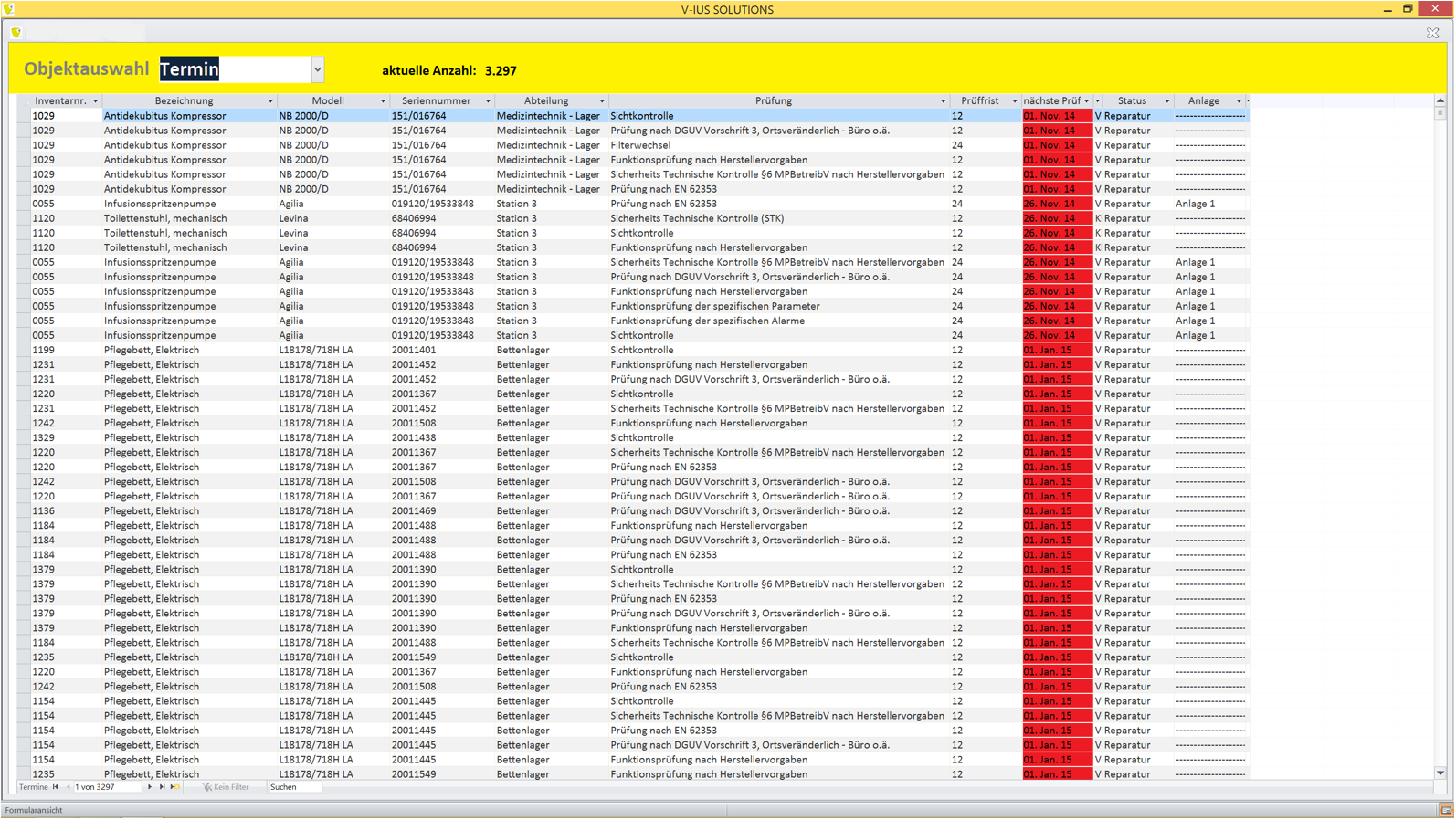Expand Abteilung column filter arrow
Viewport: 1456px width, 820px height.
pos(601,101)
